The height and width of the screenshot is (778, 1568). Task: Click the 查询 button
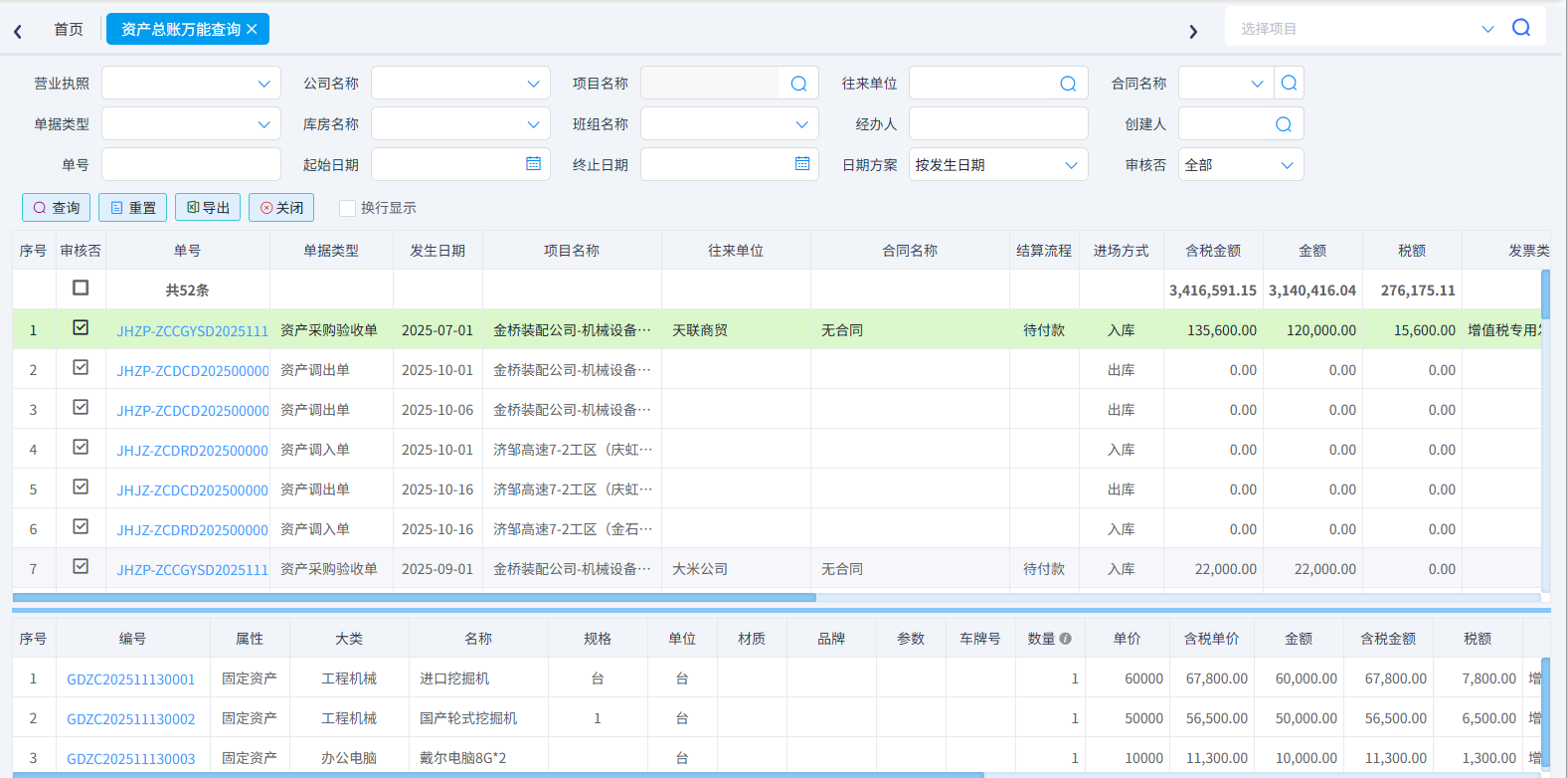57,208
